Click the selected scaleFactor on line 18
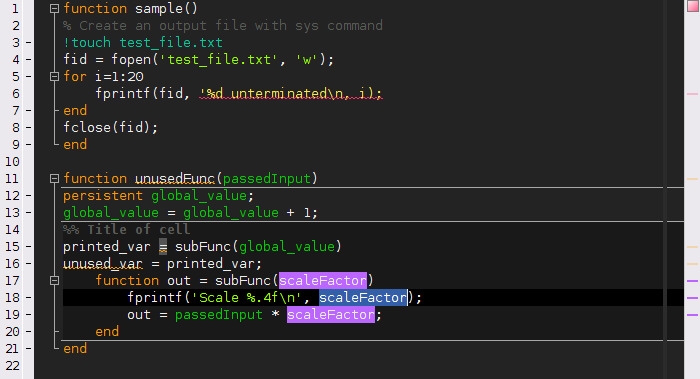 point(362,297)
